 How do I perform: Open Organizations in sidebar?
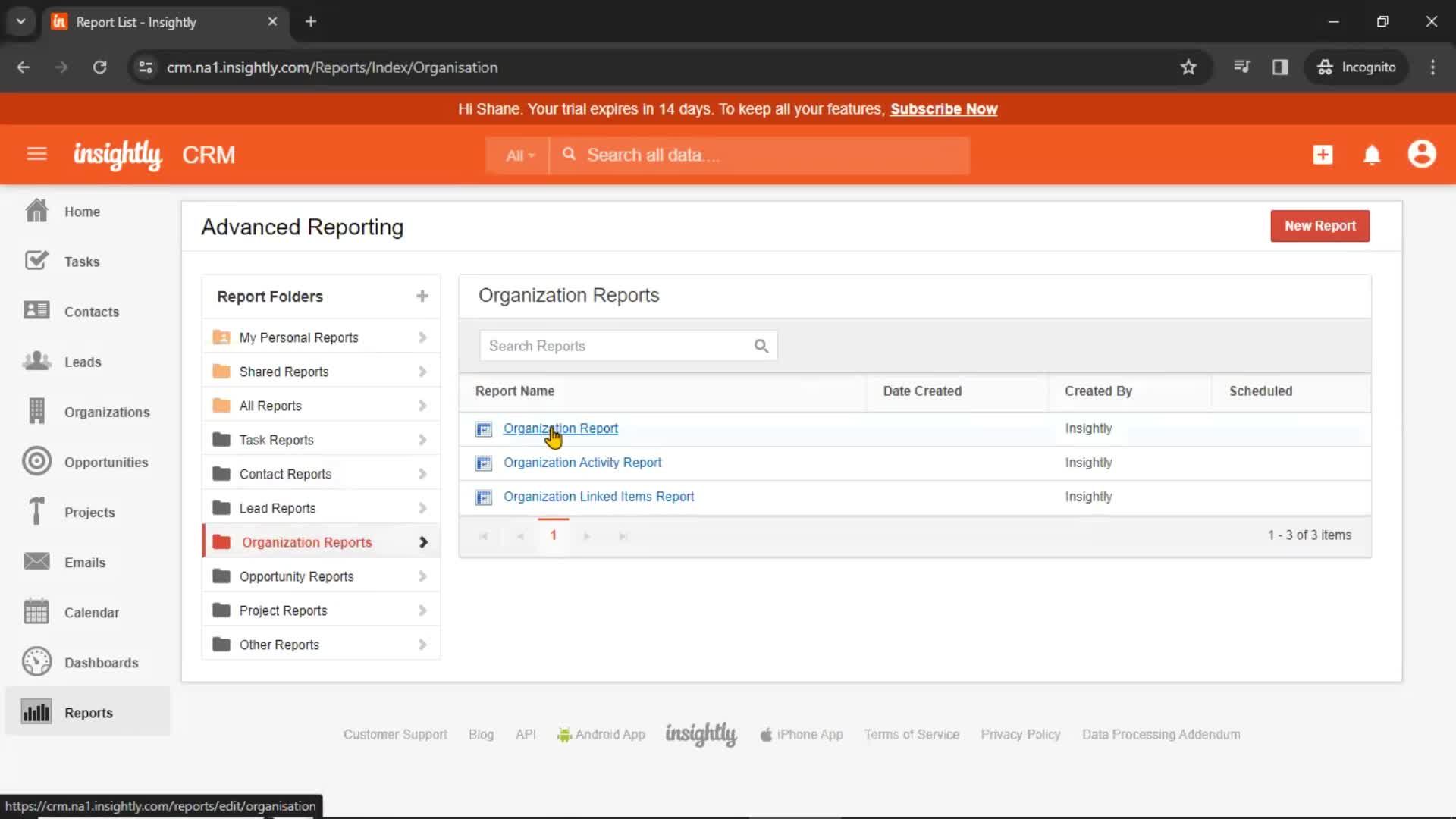click(107, 412)
